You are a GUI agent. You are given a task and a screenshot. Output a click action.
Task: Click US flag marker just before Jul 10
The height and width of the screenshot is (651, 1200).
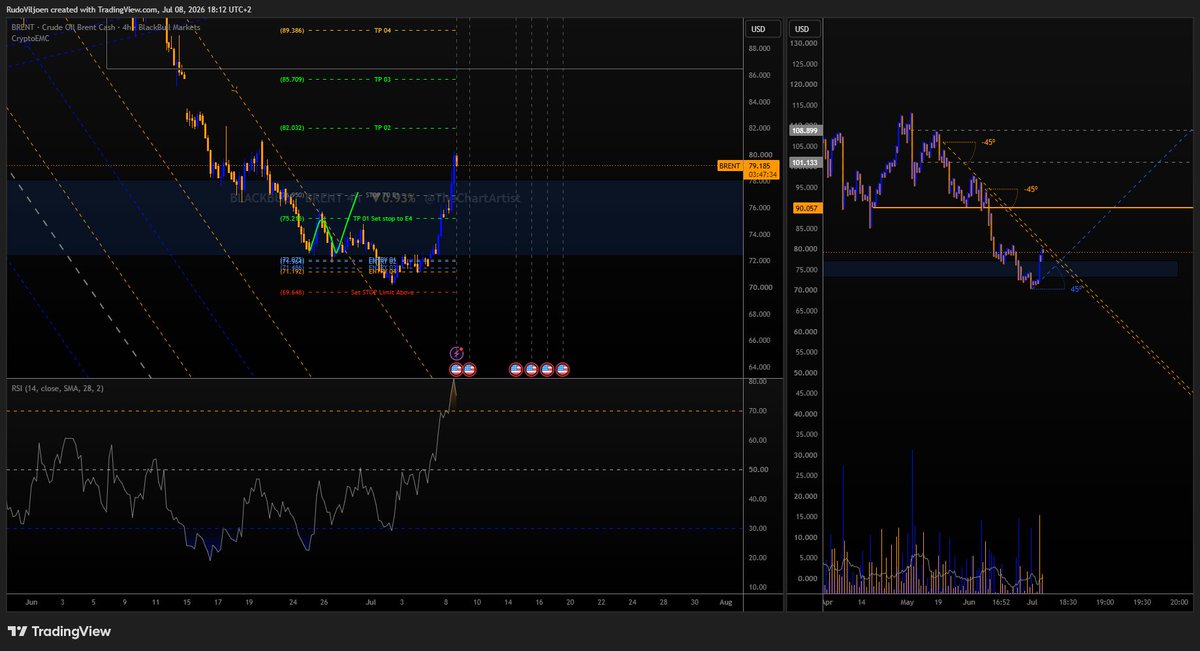click(470, 369)
